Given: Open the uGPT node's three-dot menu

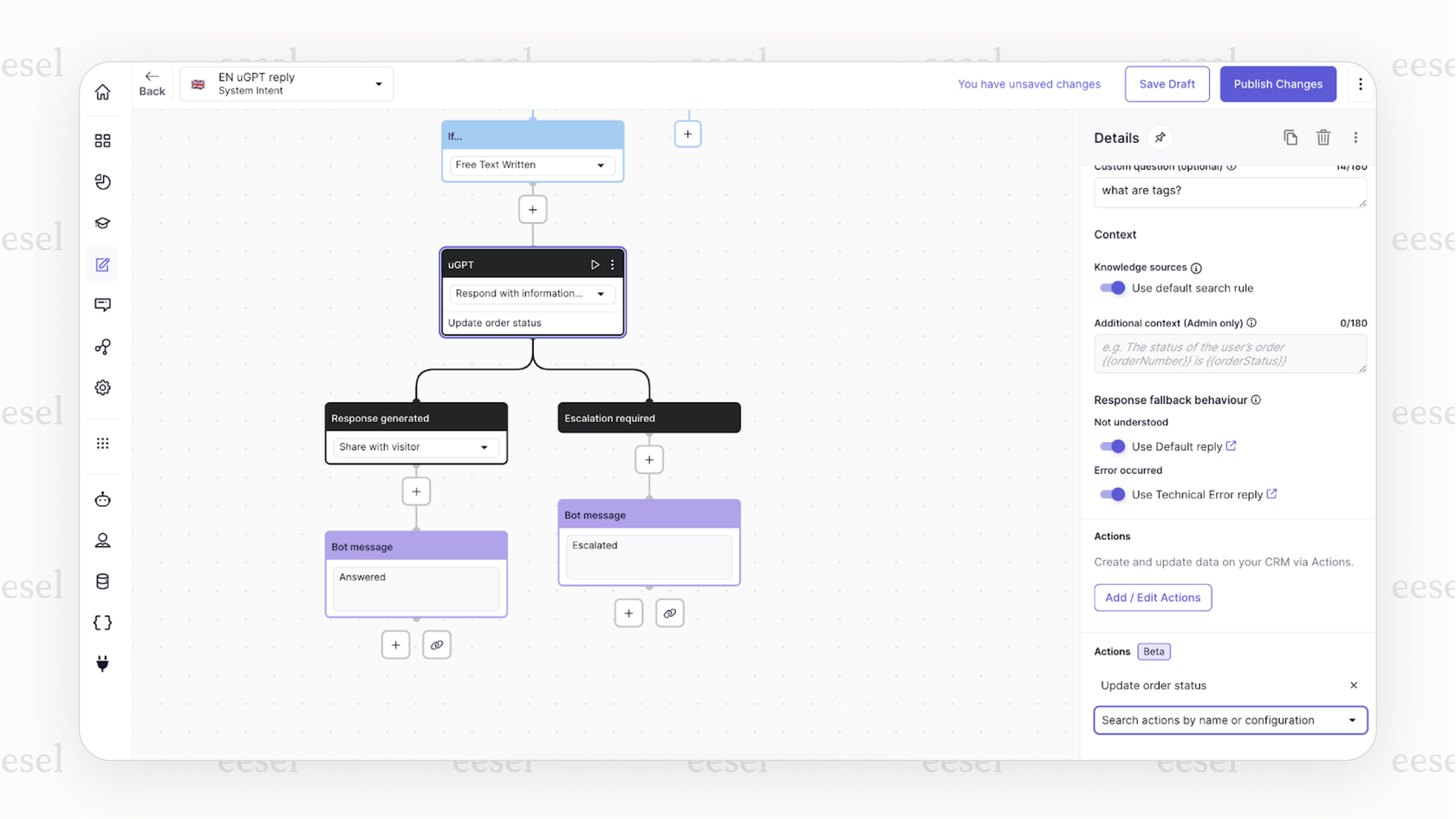Looking at the screenshot, I should [x=612, y=264].
